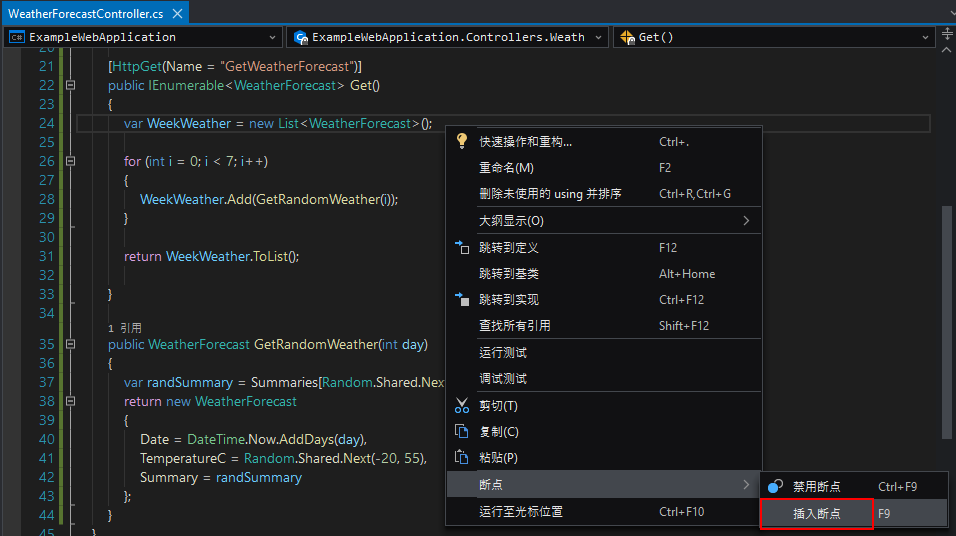
Task: Click the Get() method icon
Action: (627, 37)
